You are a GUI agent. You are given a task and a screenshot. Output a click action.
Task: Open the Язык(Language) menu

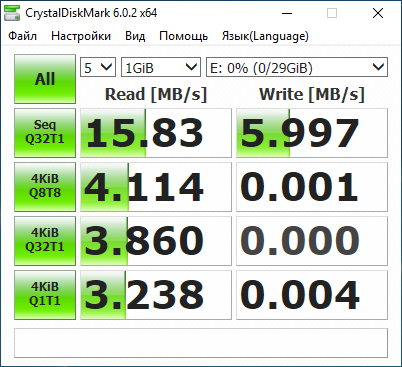tap(265, 36)
